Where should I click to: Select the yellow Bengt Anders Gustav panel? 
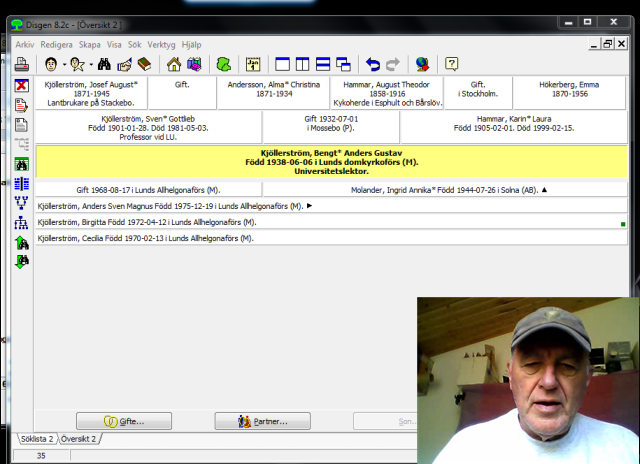331,162
